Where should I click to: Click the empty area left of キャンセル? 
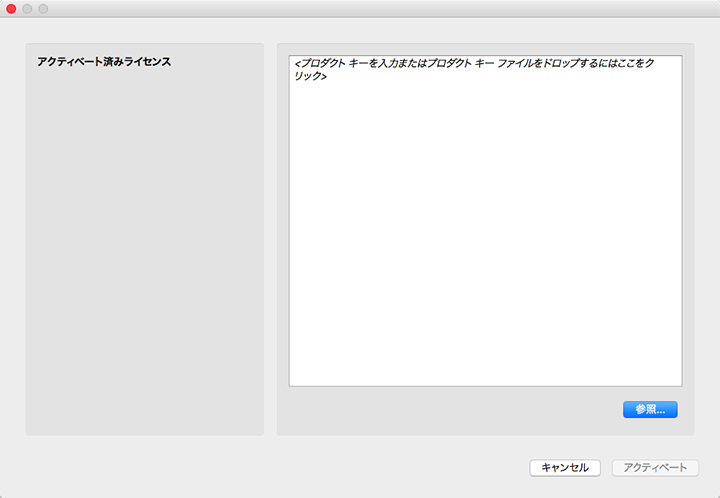[x=300, y=468]
